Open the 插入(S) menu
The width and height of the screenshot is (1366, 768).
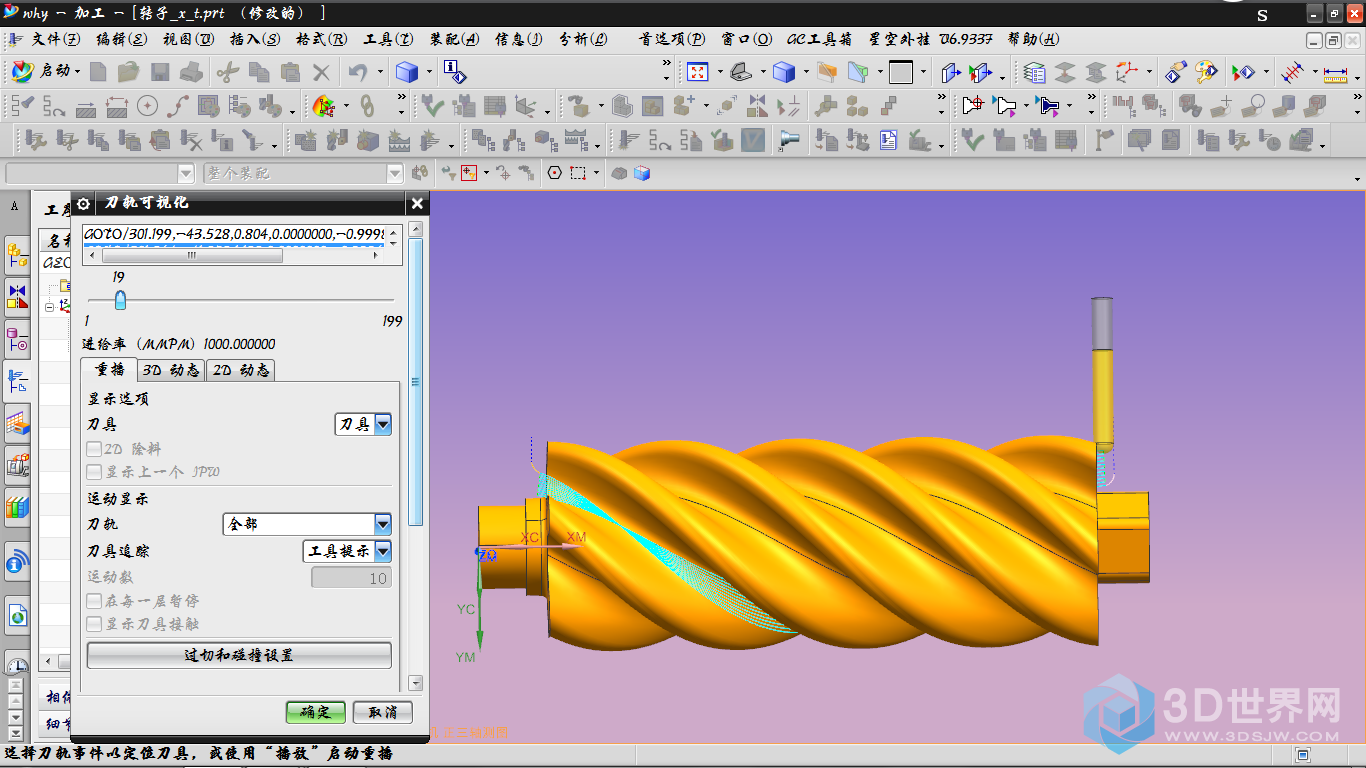click(255, 39)
